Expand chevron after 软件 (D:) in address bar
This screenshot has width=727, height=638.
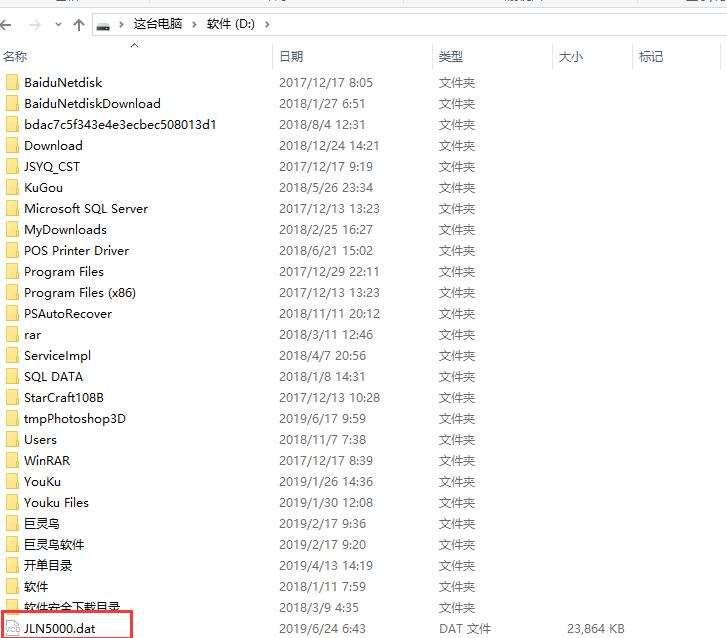pos(264,24)
